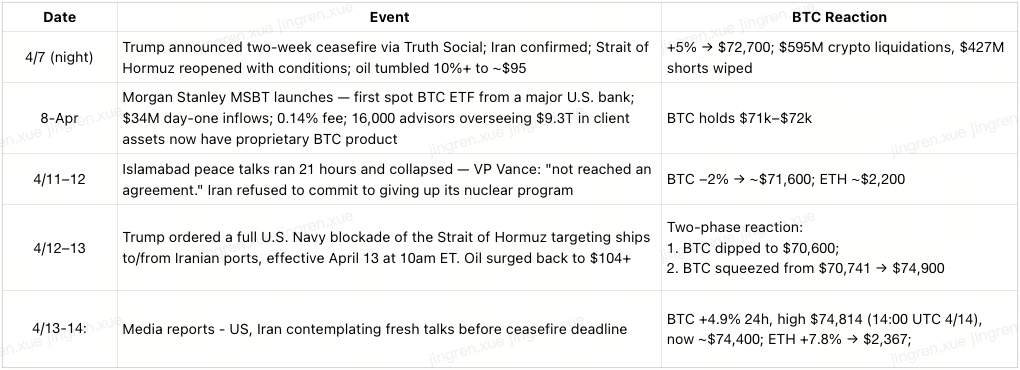Click the Islamabad peace talks event cell

coord(389,179)
